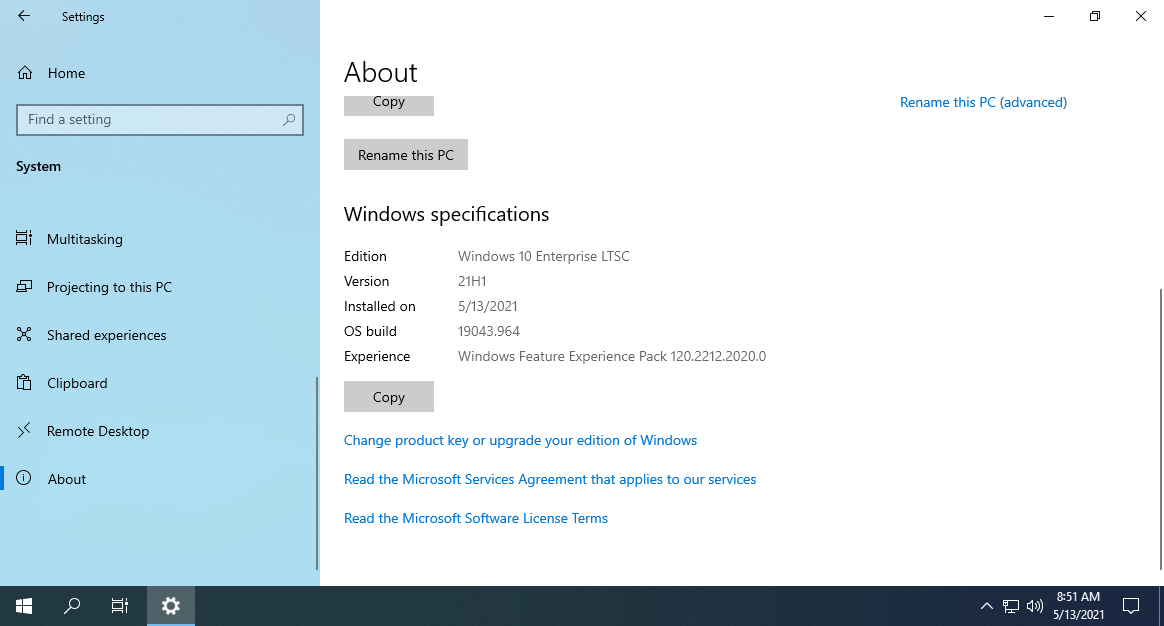Image resolution: width=1164 pixels, height=626 pixels.
Task: Restore down the Settings window
Action: click(1095, 16)
